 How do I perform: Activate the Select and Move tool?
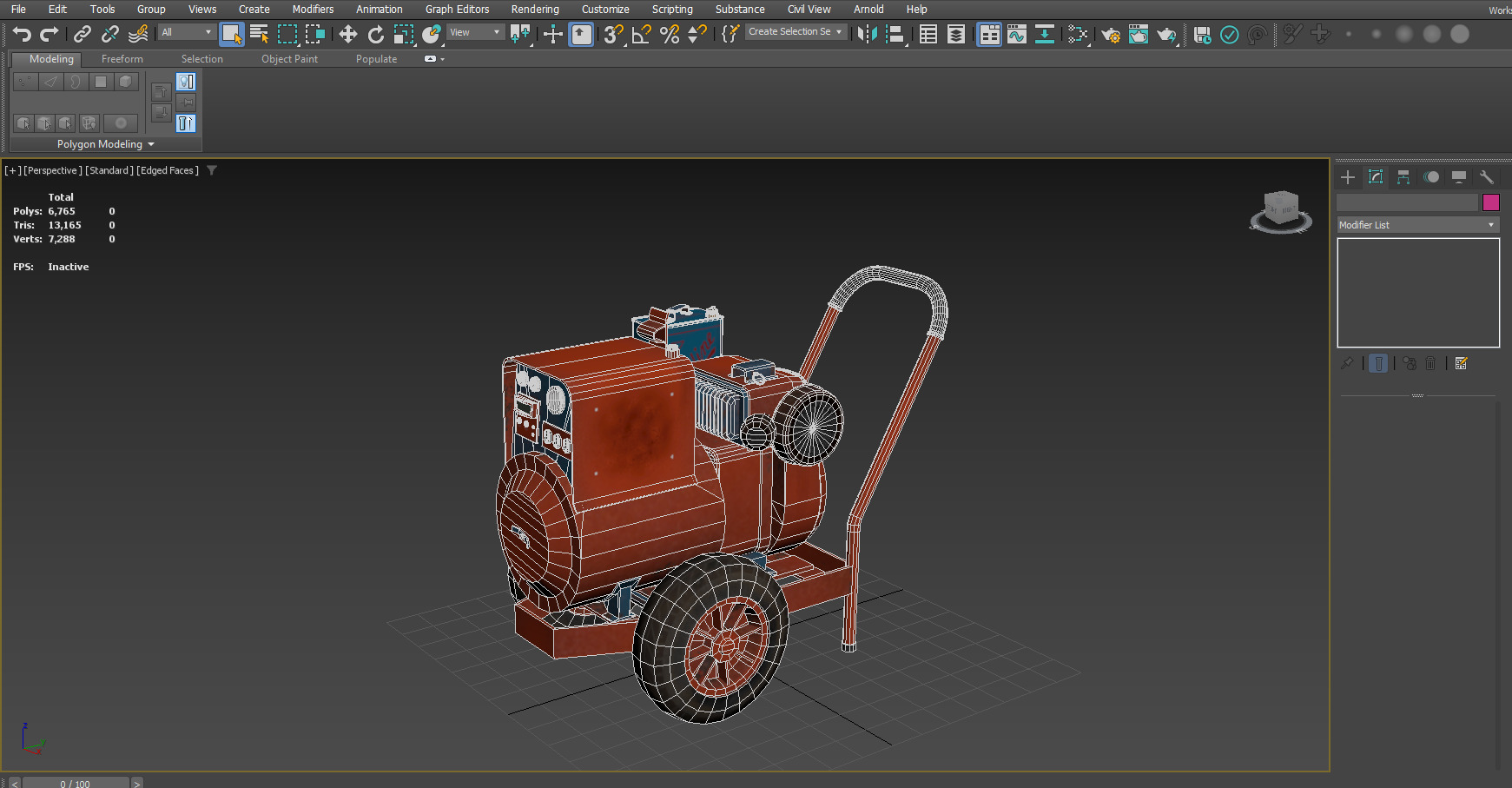[x=347, y=34]
